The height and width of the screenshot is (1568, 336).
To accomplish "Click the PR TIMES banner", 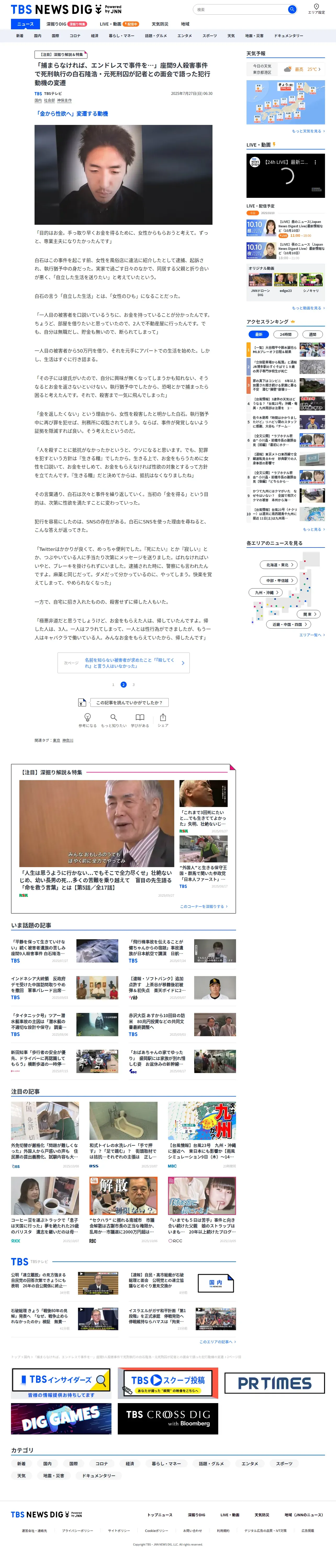I will 275,1383.
